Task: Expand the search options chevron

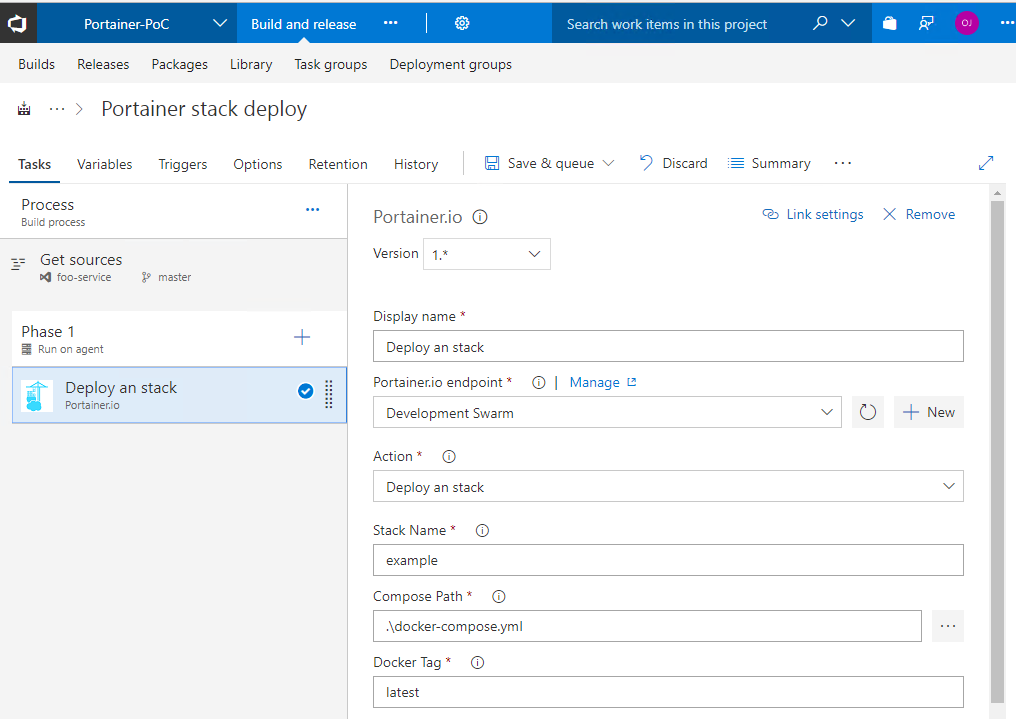Action: [x=848, y=23]
